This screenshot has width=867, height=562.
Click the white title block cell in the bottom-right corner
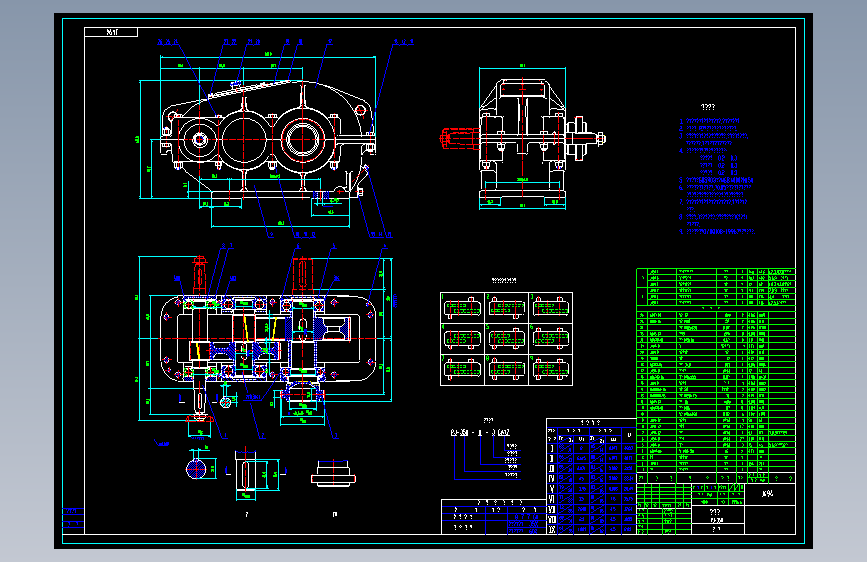click(x=770, y=520)
